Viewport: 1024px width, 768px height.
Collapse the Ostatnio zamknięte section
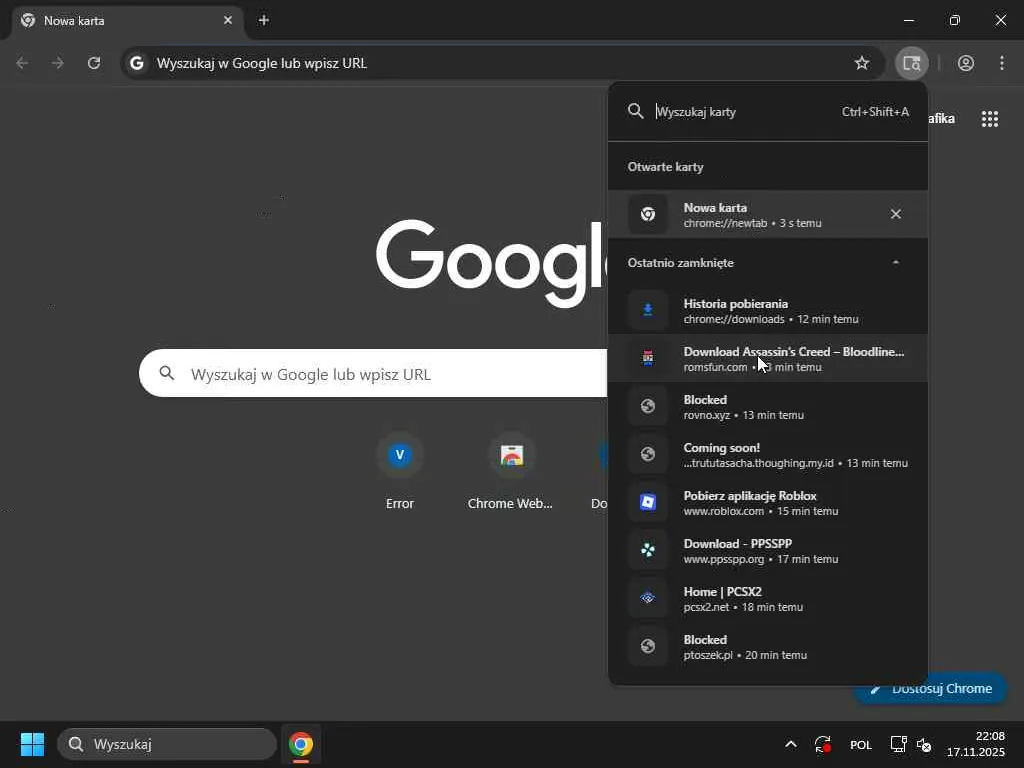coord(896,263)
